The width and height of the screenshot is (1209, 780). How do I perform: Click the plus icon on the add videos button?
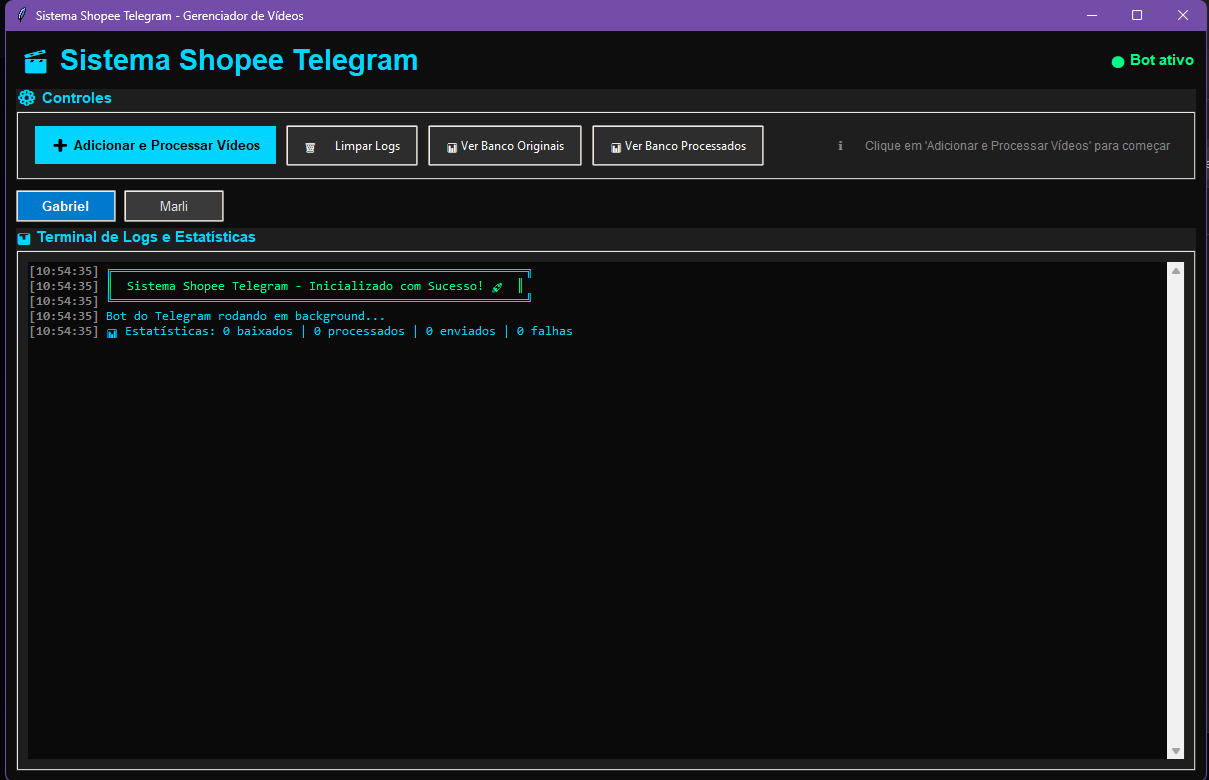(x=60, y=145)
